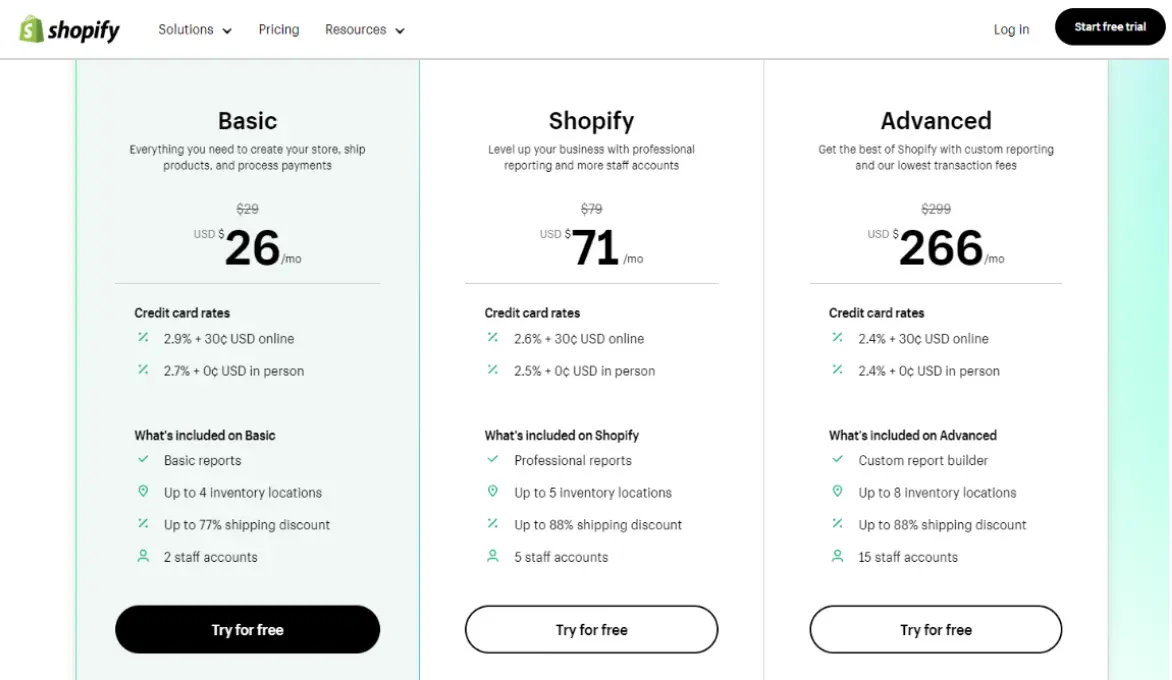1172x680 pixels.
Task: Select the checkmark icon next to Professional reports
Action: (492, 460)
